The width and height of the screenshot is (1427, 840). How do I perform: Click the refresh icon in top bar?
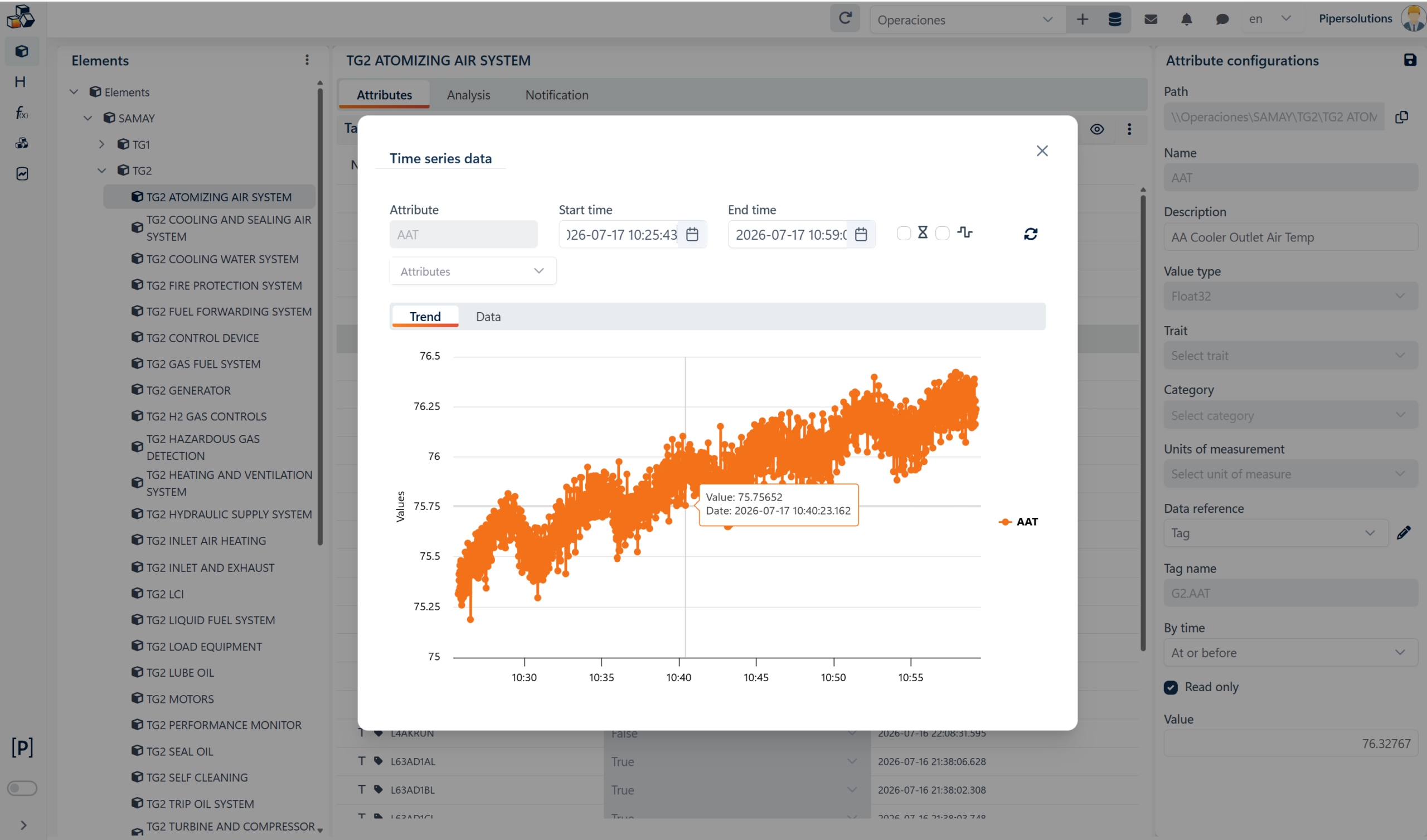tap(844, 19)
